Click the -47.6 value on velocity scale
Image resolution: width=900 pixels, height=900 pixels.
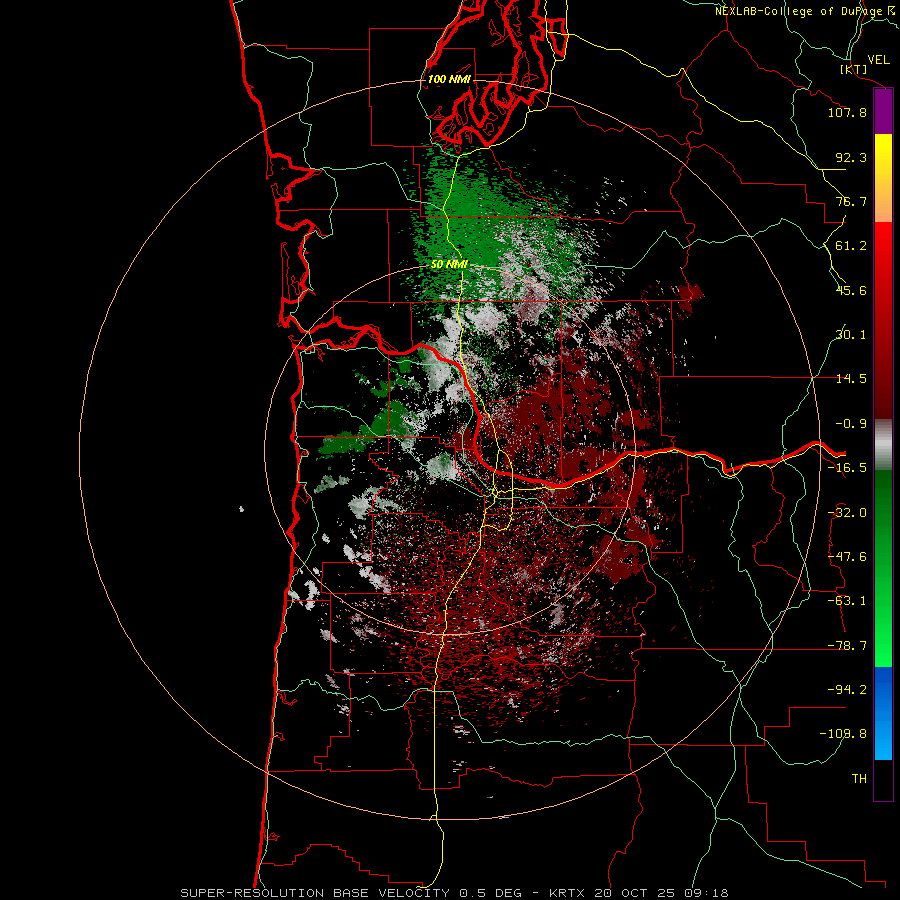click(x=847, y=557)
